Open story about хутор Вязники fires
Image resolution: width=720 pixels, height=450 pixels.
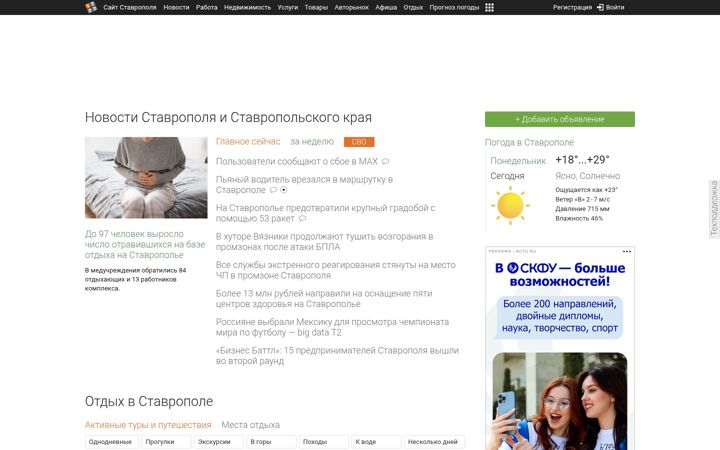pos(324,242)
